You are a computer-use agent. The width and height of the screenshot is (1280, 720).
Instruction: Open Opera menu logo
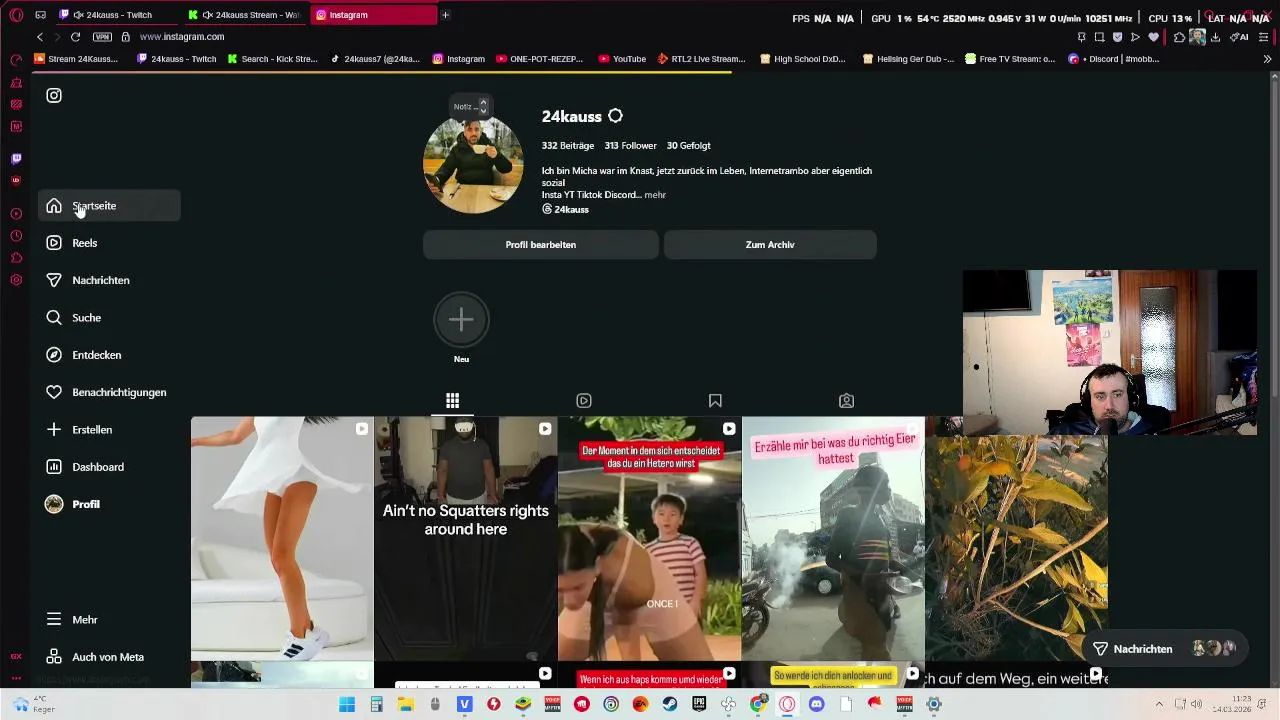(16, 15)
